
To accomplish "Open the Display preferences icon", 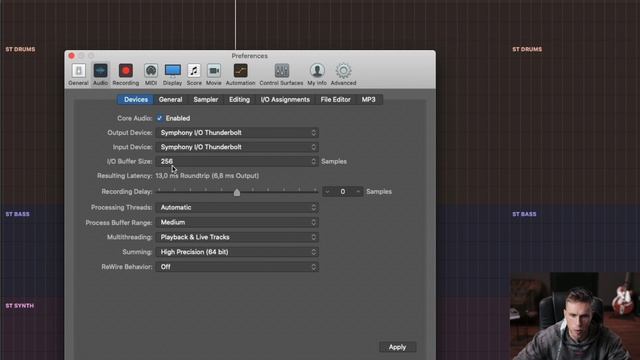I will [x=173, y=74].
